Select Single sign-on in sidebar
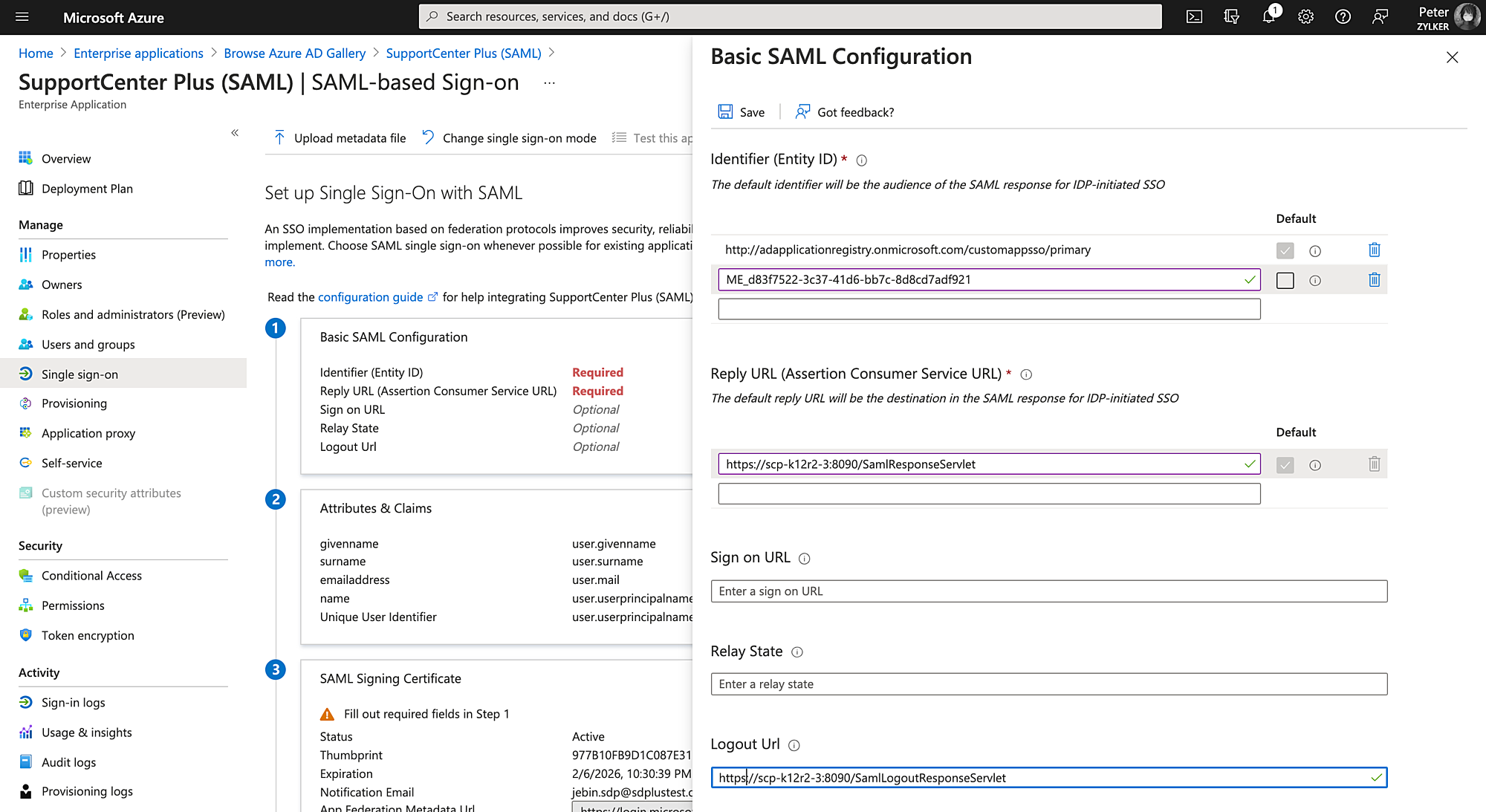 (x=80, y=374)
